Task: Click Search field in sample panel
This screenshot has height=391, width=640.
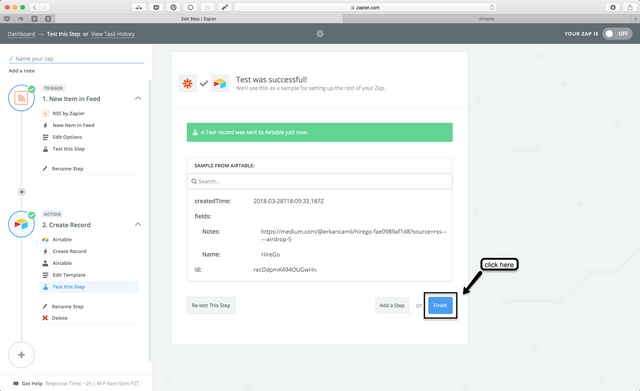Action: (320, 181)
